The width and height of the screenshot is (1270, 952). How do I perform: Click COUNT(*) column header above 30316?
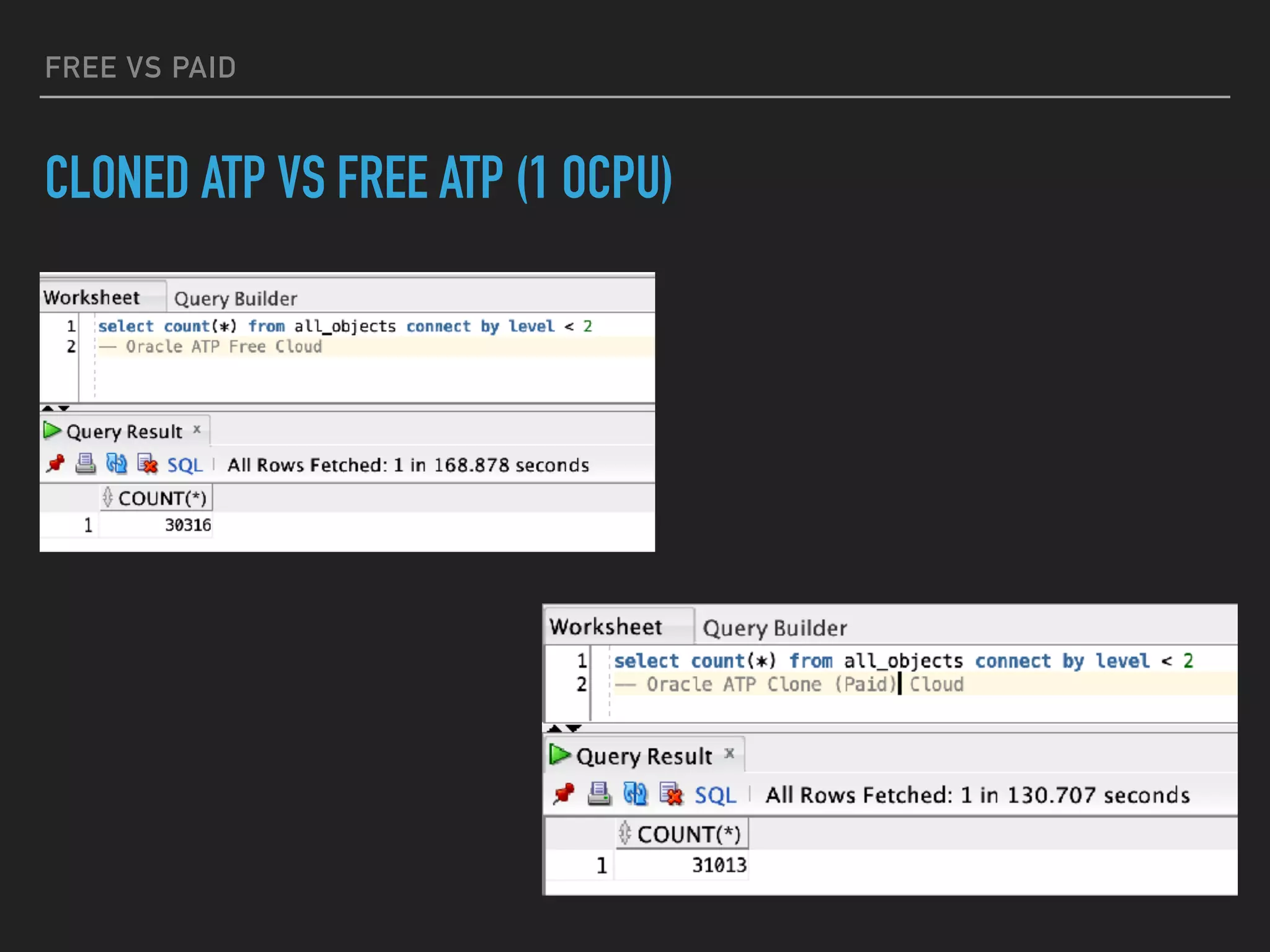pos(156,498)
